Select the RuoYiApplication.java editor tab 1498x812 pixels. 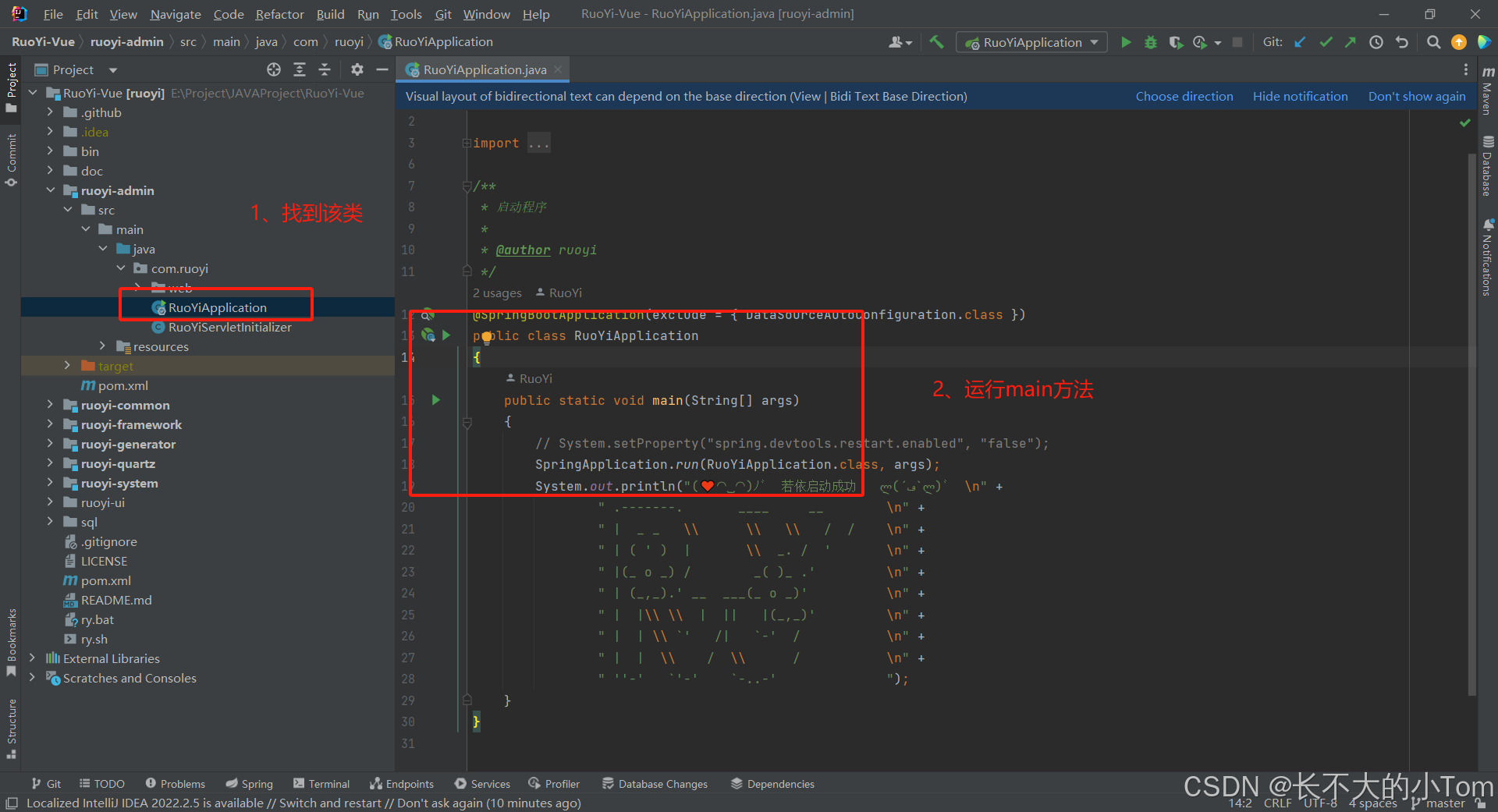[484, 69]
